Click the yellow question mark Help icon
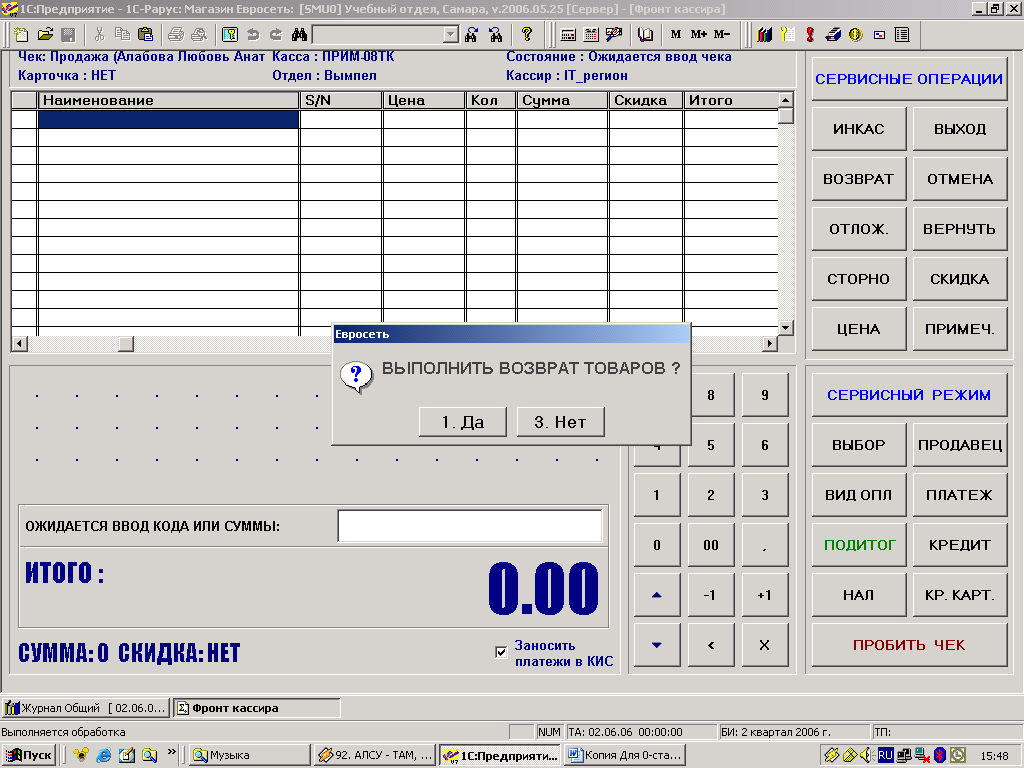The image size is (1024, 768). coord(526,35)
